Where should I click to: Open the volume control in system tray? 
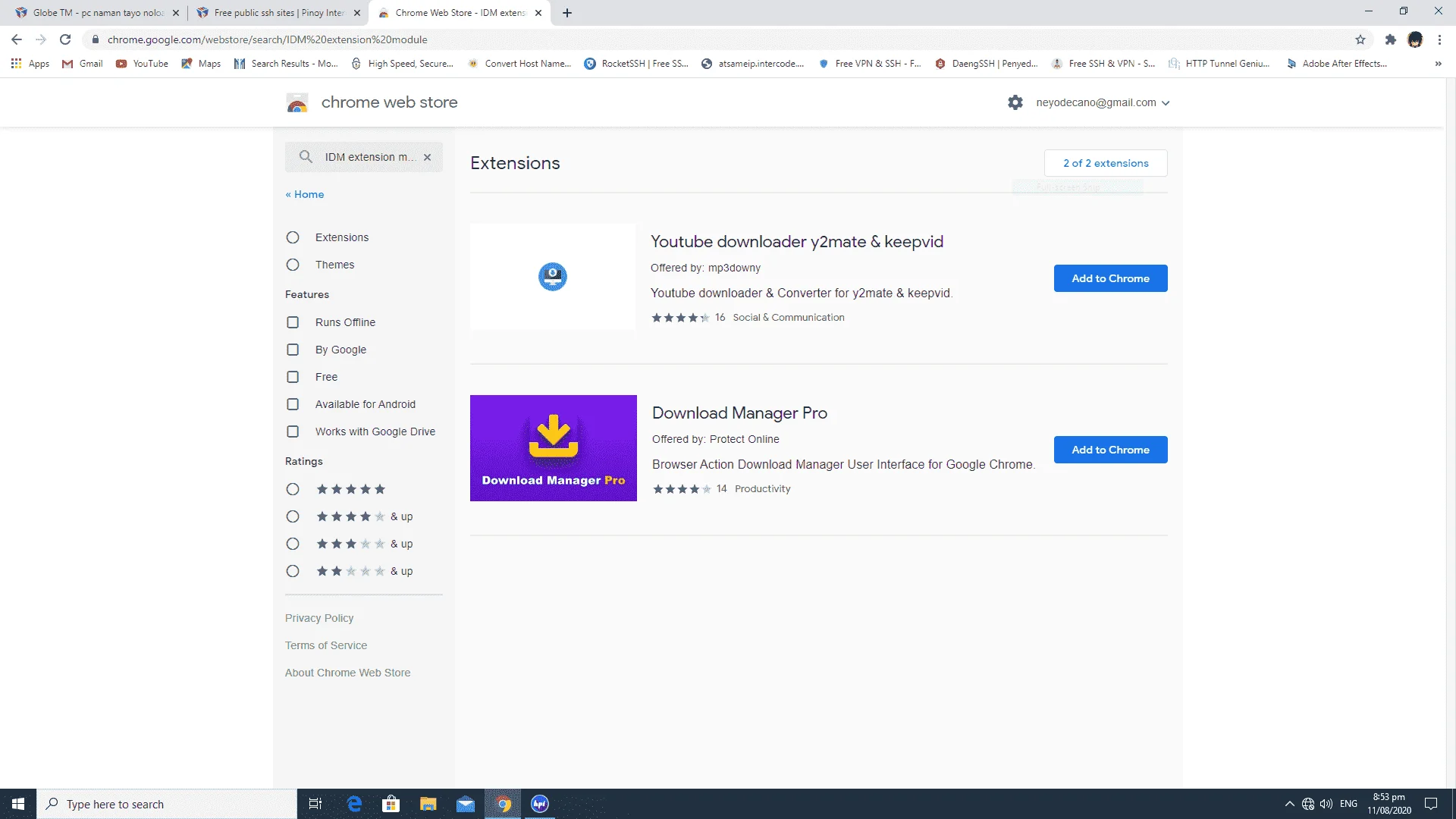click(x=1326, y=804)
